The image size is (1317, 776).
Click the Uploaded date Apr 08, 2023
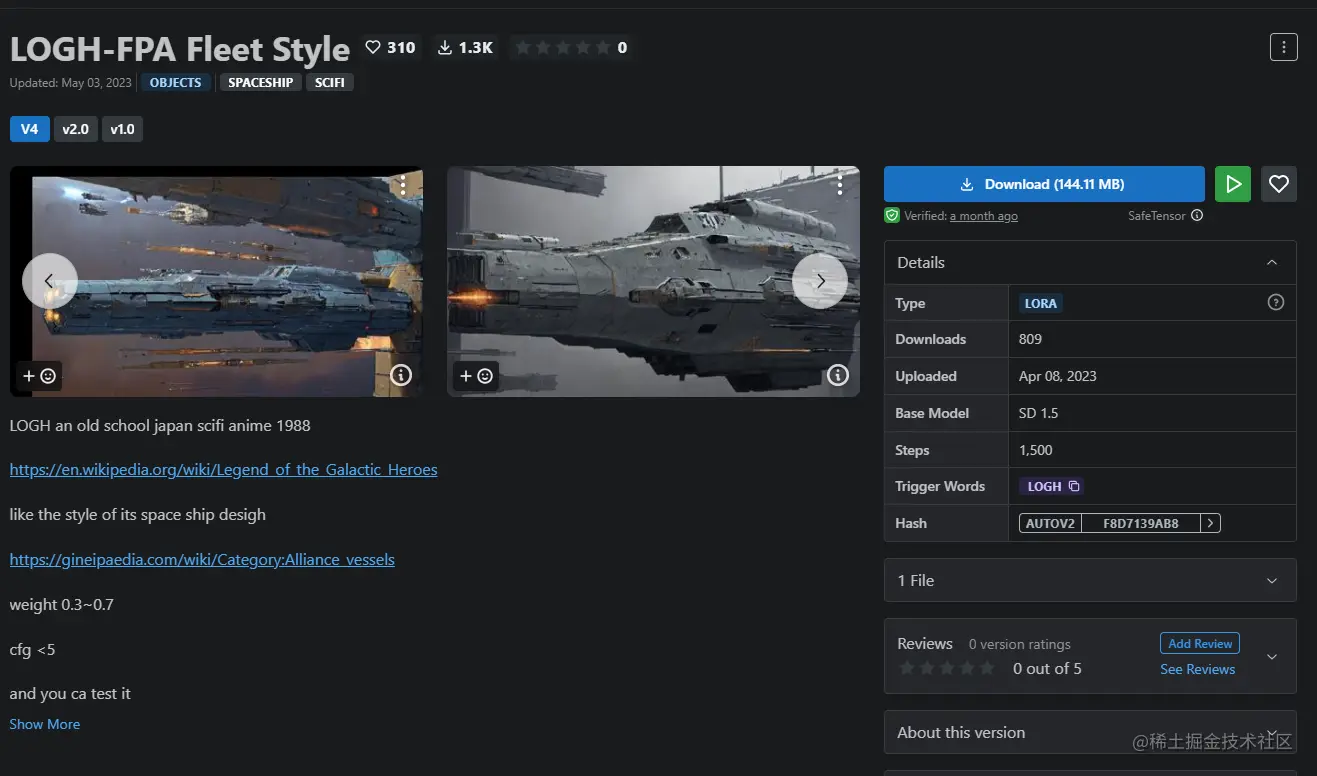pyautogui.click(x=1058, y=376)
